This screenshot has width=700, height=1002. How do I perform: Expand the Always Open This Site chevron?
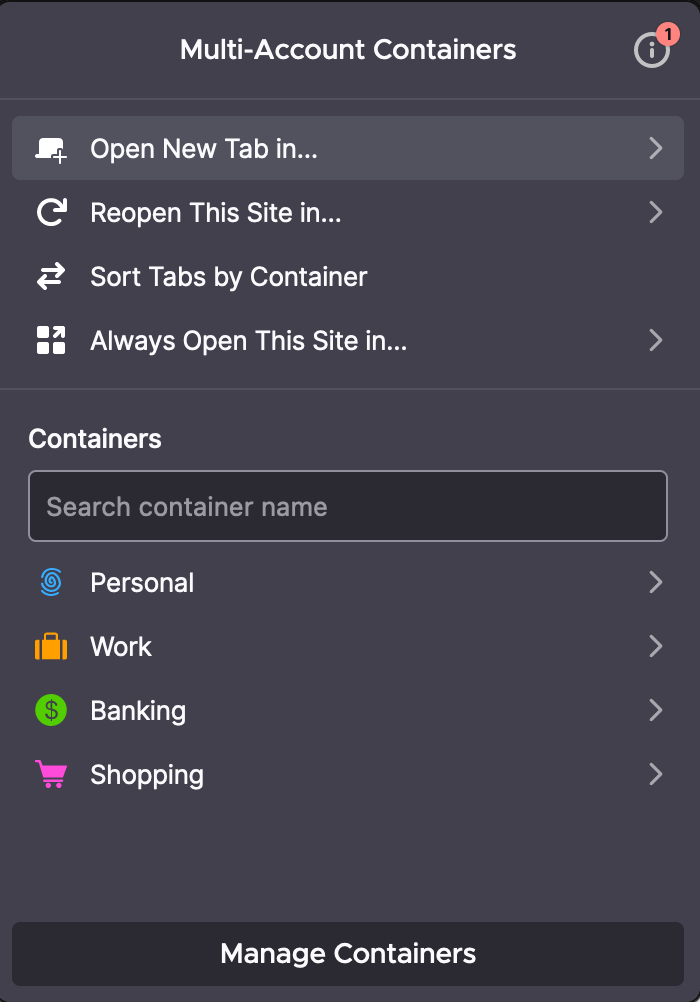click(655, 340)
